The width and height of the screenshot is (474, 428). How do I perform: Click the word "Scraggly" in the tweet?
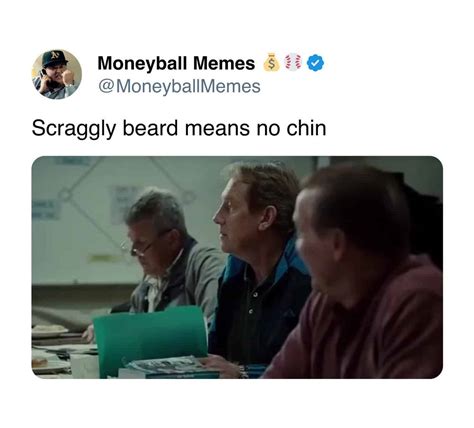tap(74, 129)
